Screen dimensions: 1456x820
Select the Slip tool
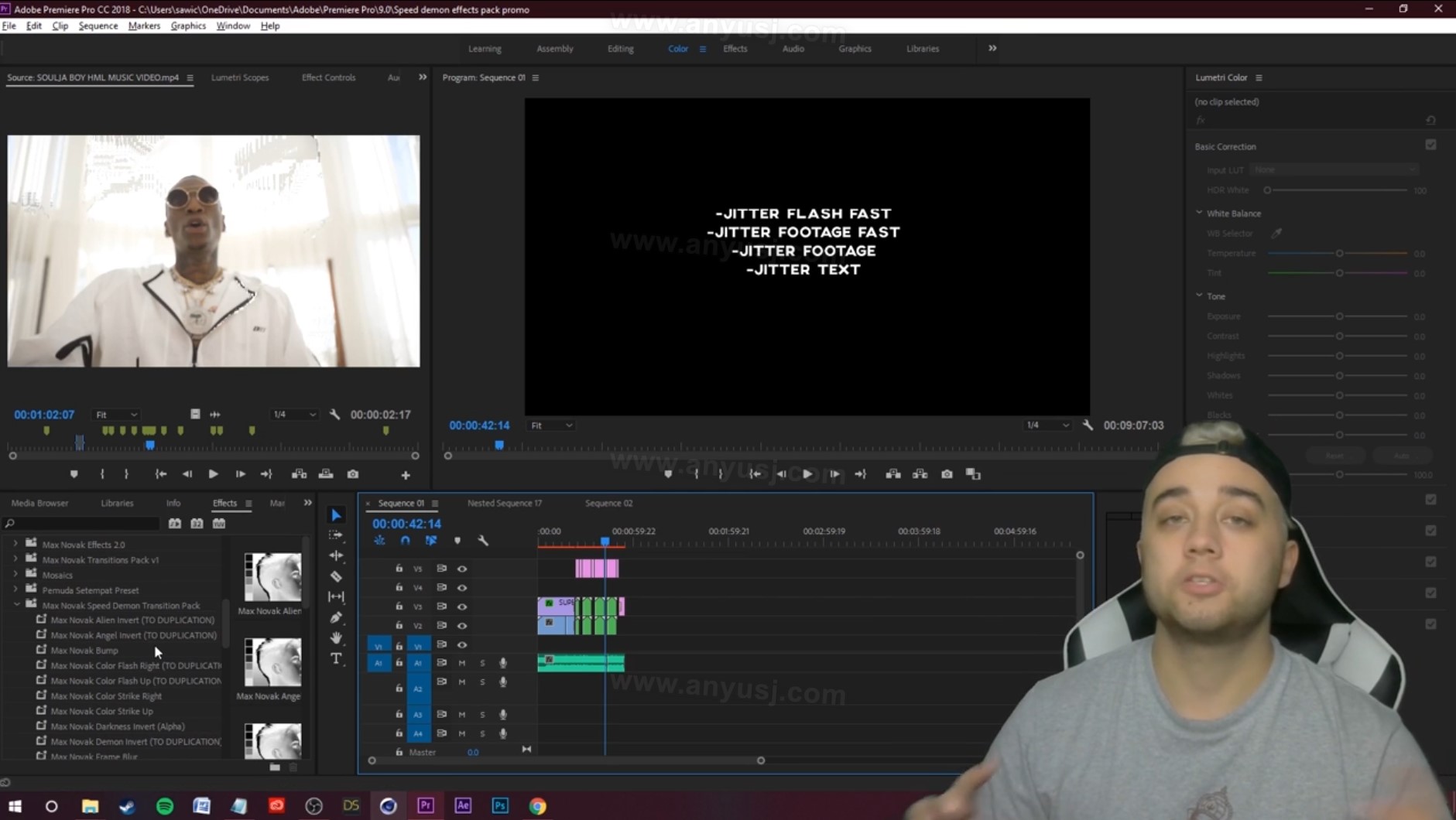(x=336, y=596)
